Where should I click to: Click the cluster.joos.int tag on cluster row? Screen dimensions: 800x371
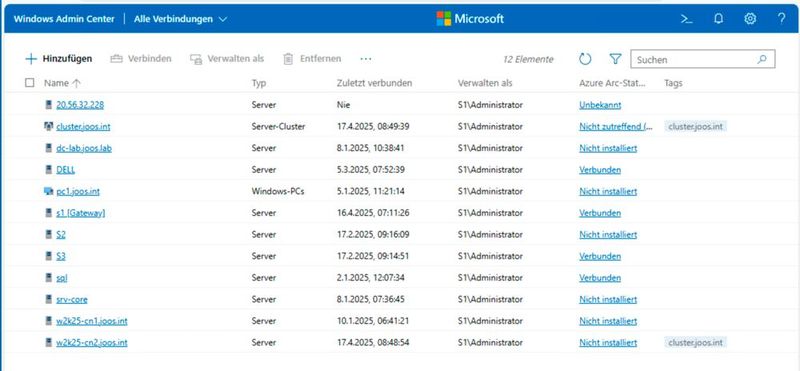[695, 127]
